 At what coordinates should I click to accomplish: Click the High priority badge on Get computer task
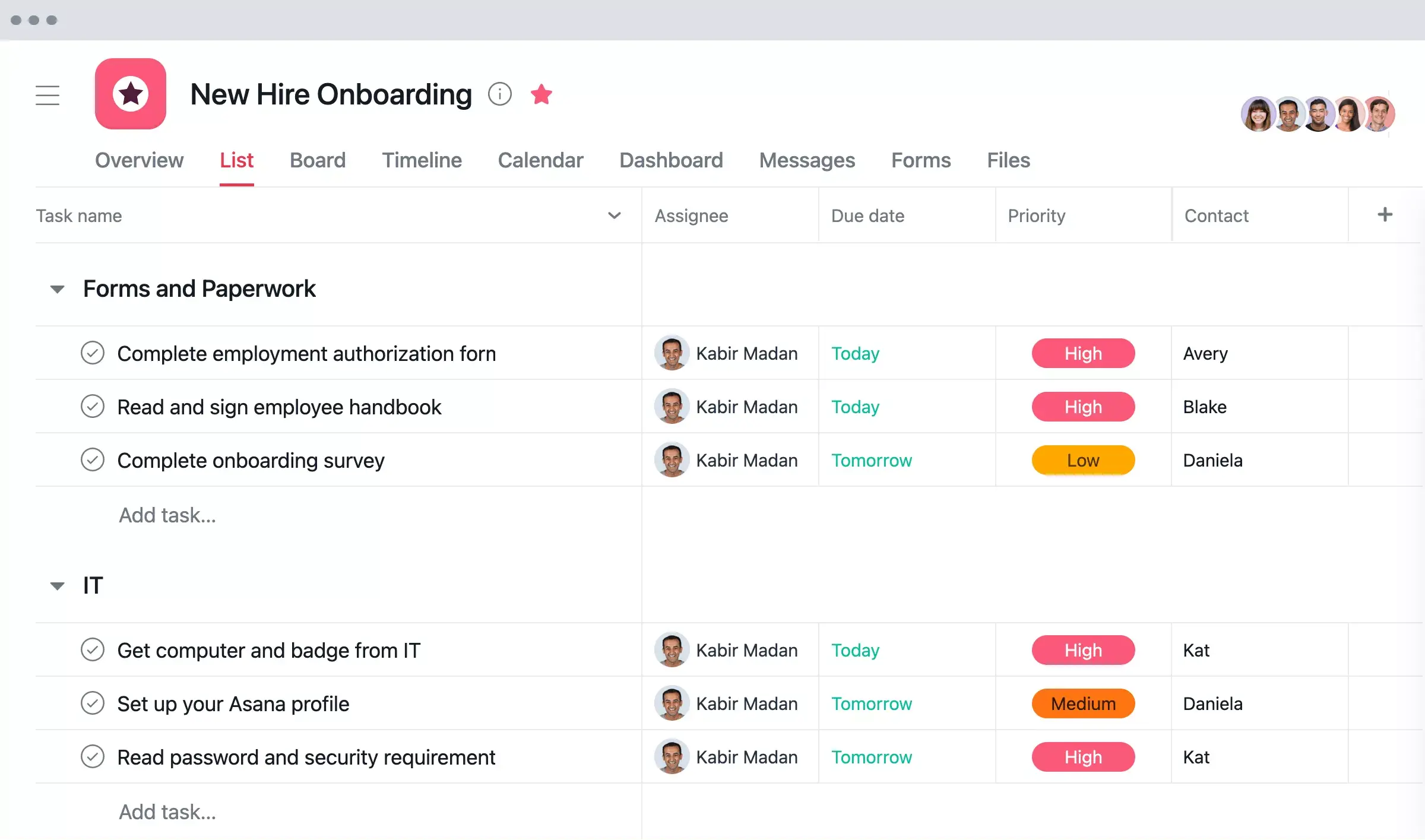1083,649
